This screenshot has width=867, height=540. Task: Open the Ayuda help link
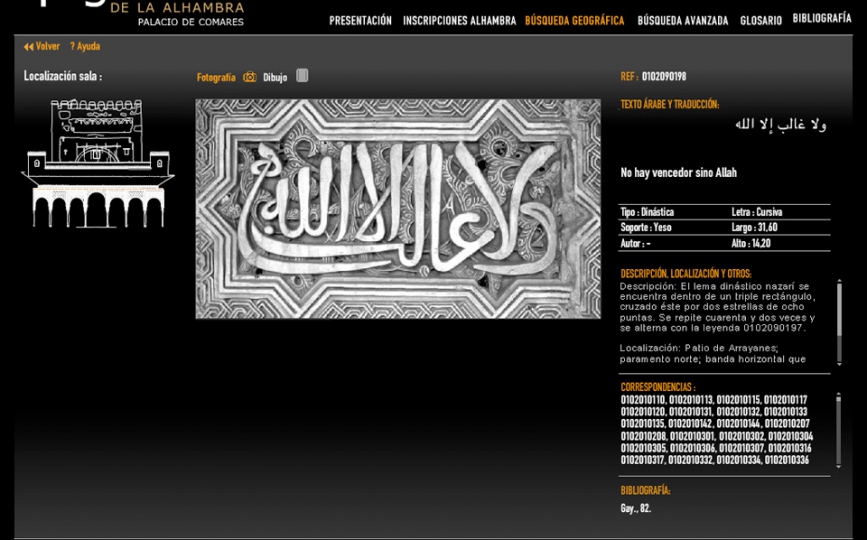[85, 46]
